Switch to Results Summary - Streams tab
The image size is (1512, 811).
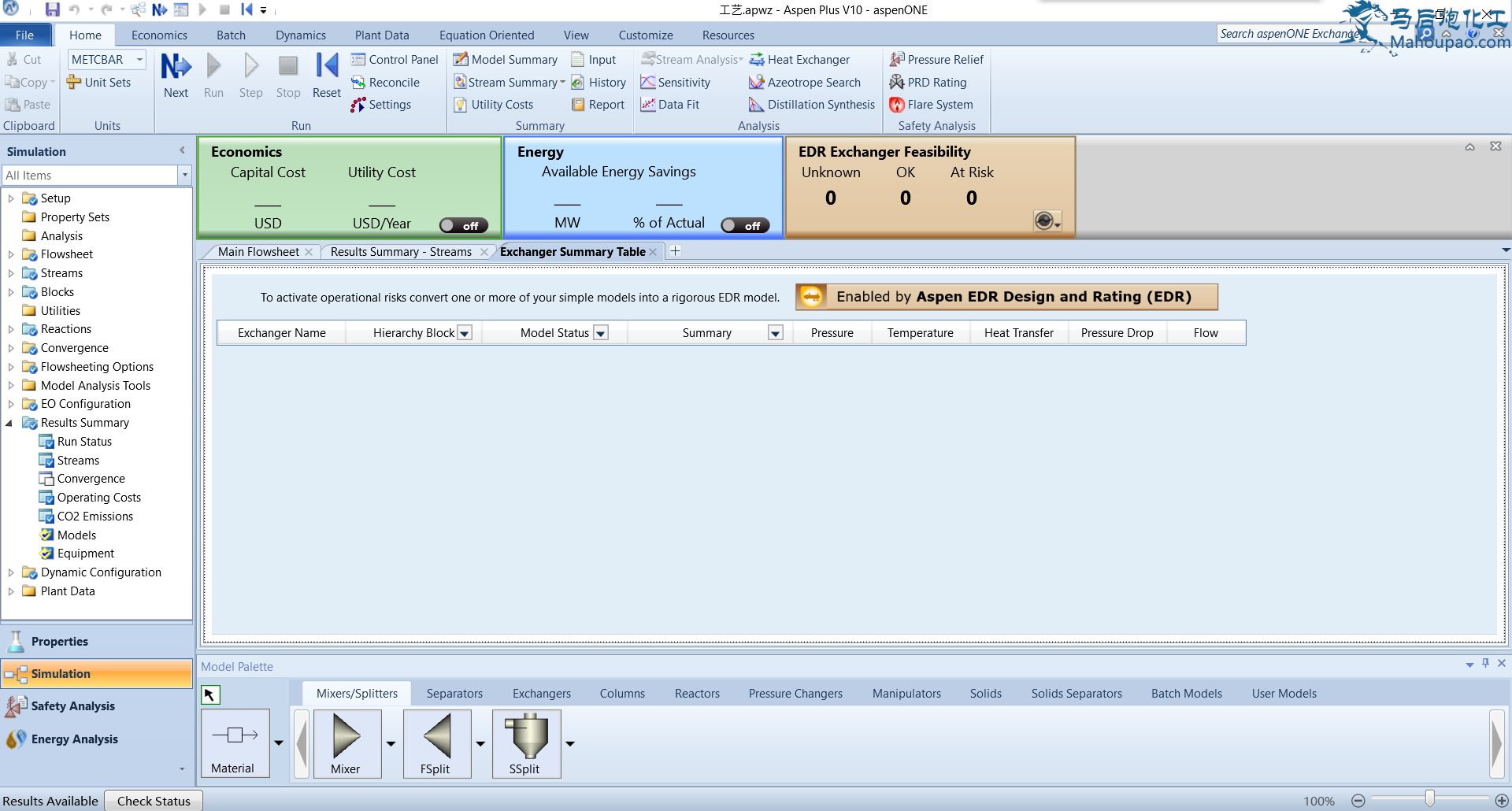[401, 252]
